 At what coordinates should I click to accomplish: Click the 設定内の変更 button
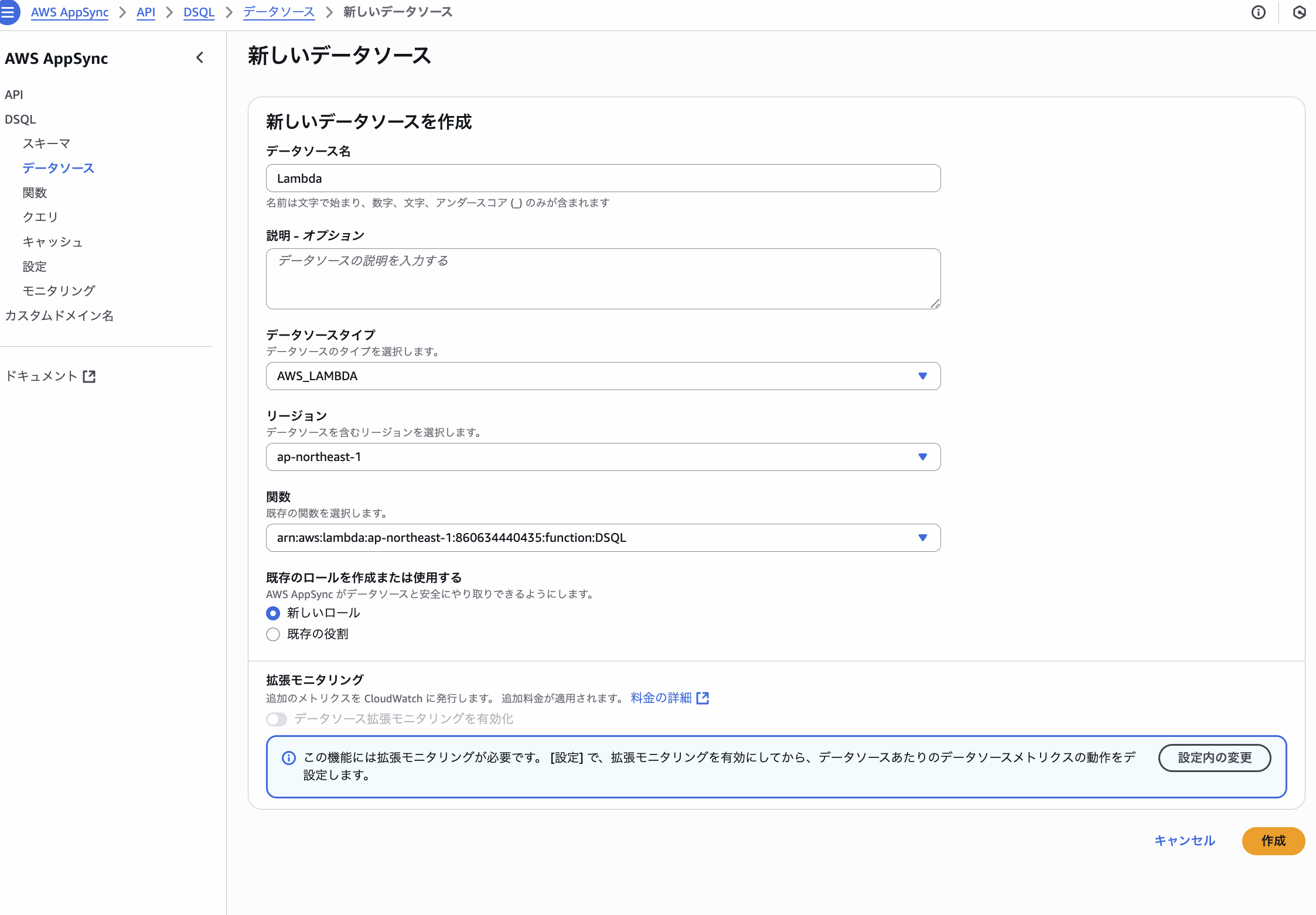point(1214,757)
